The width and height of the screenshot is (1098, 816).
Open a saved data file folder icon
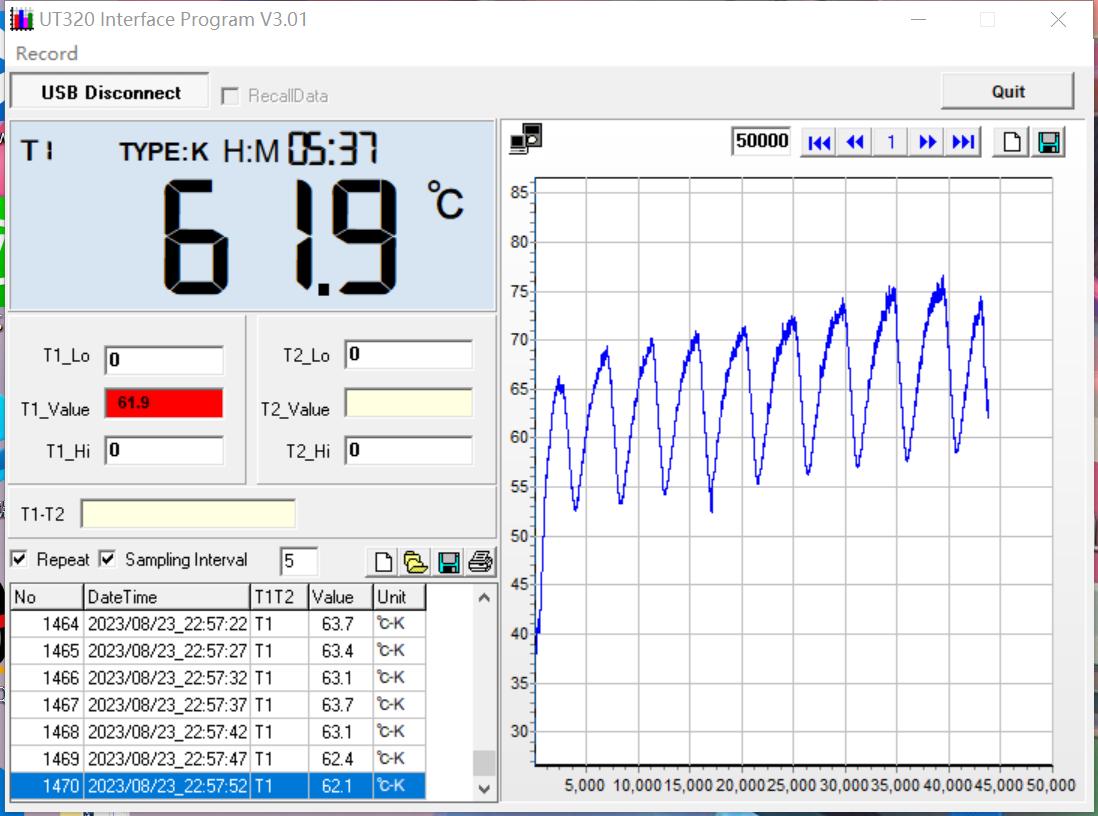(415, 562)
